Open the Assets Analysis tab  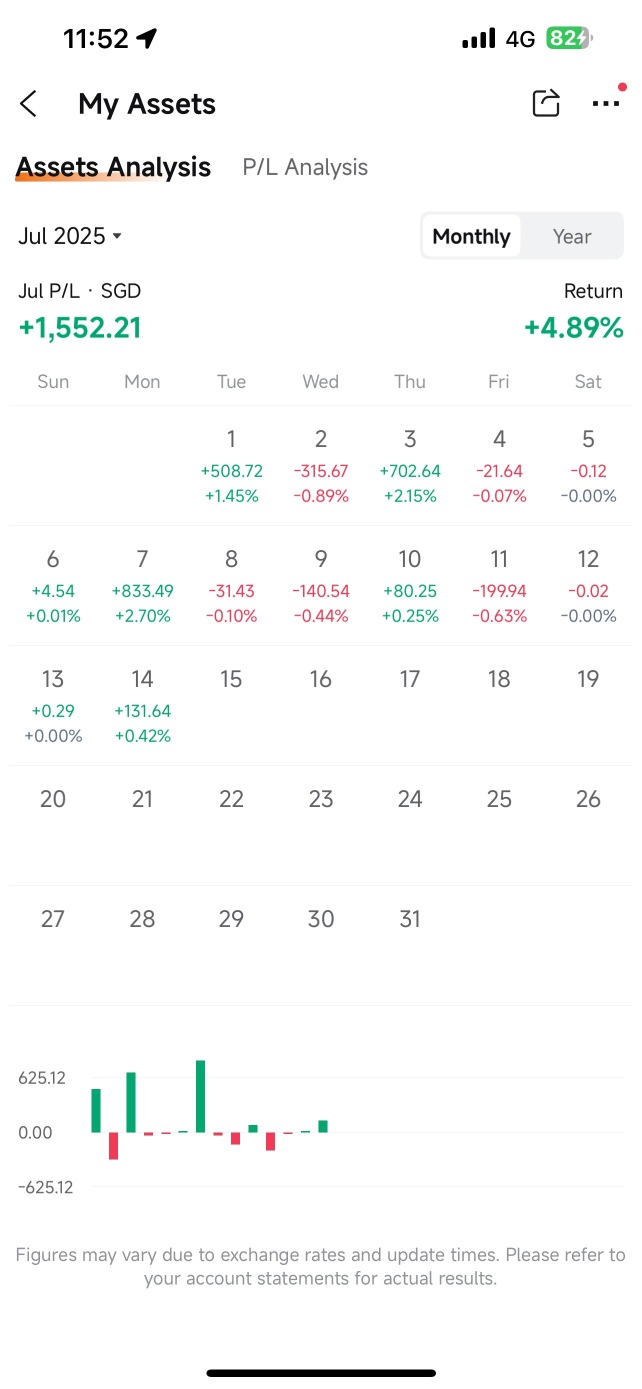113,167
